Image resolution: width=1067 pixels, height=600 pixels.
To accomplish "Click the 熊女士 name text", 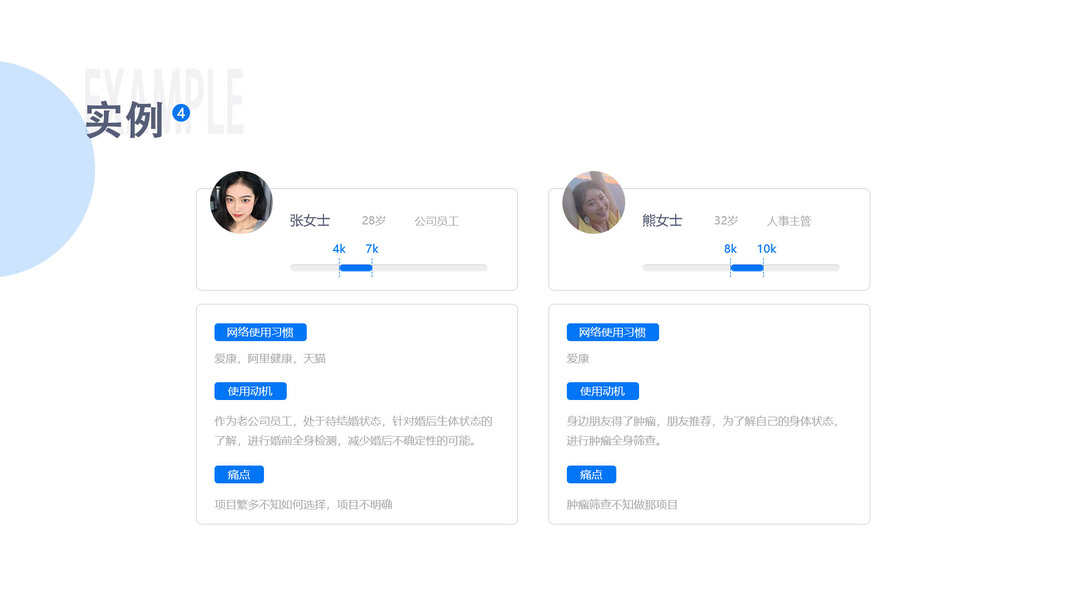I will click(662, 220).
